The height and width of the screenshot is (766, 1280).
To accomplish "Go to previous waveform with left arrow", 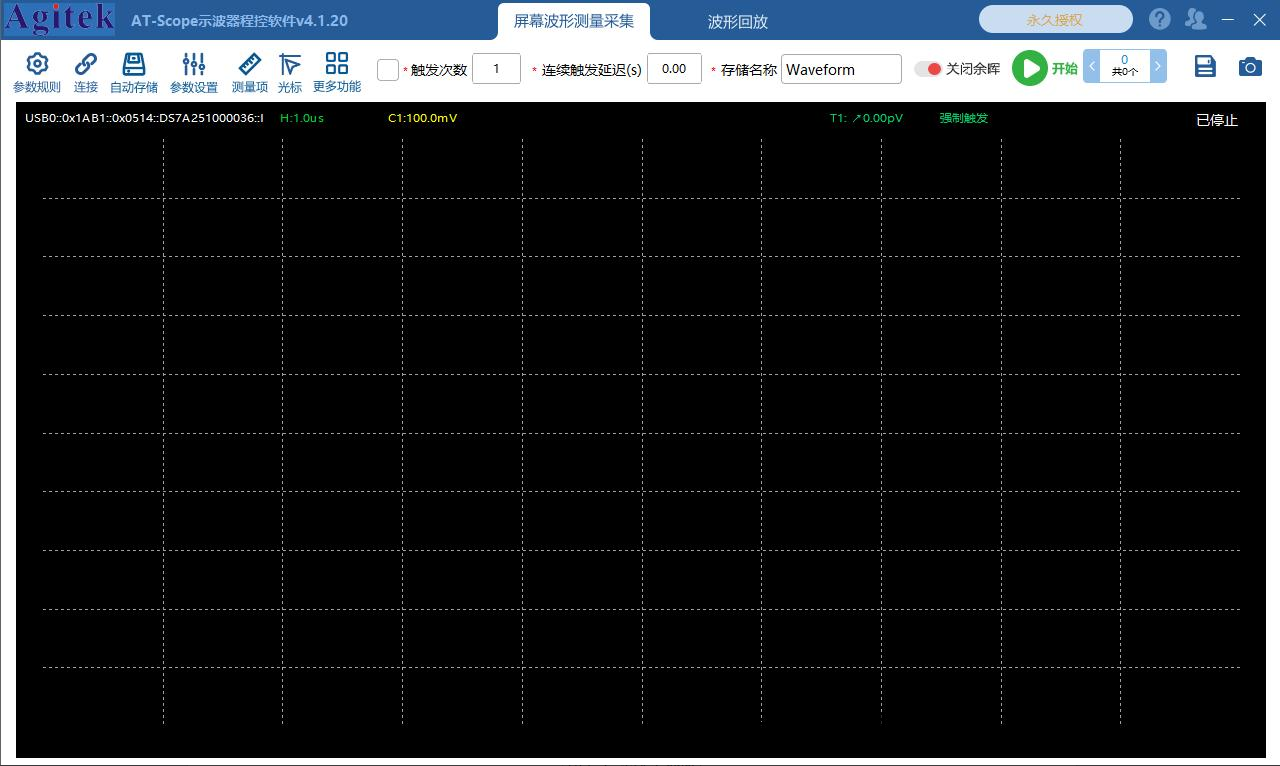I will point(1092,67).
